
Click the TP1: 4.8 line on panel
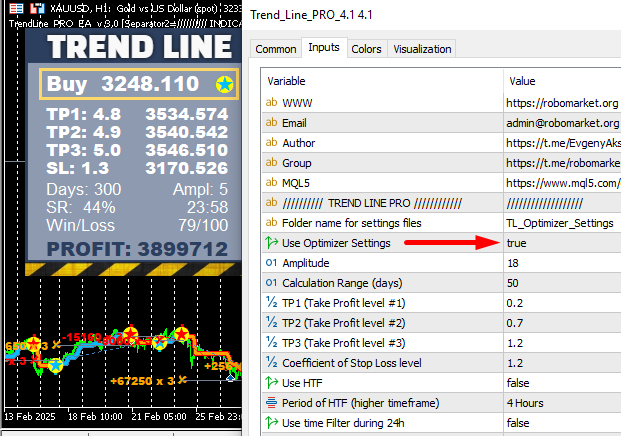point(137,114)
